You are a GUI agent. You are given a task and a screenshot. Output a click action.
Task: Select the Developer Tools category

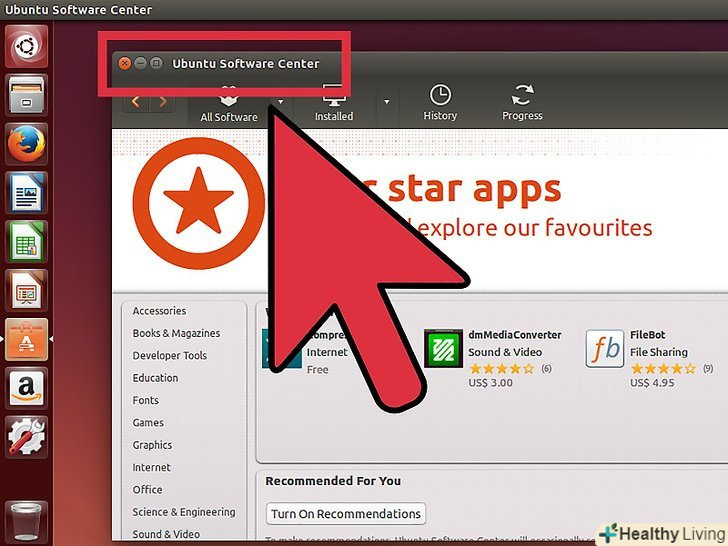click(x=170, y=355)
